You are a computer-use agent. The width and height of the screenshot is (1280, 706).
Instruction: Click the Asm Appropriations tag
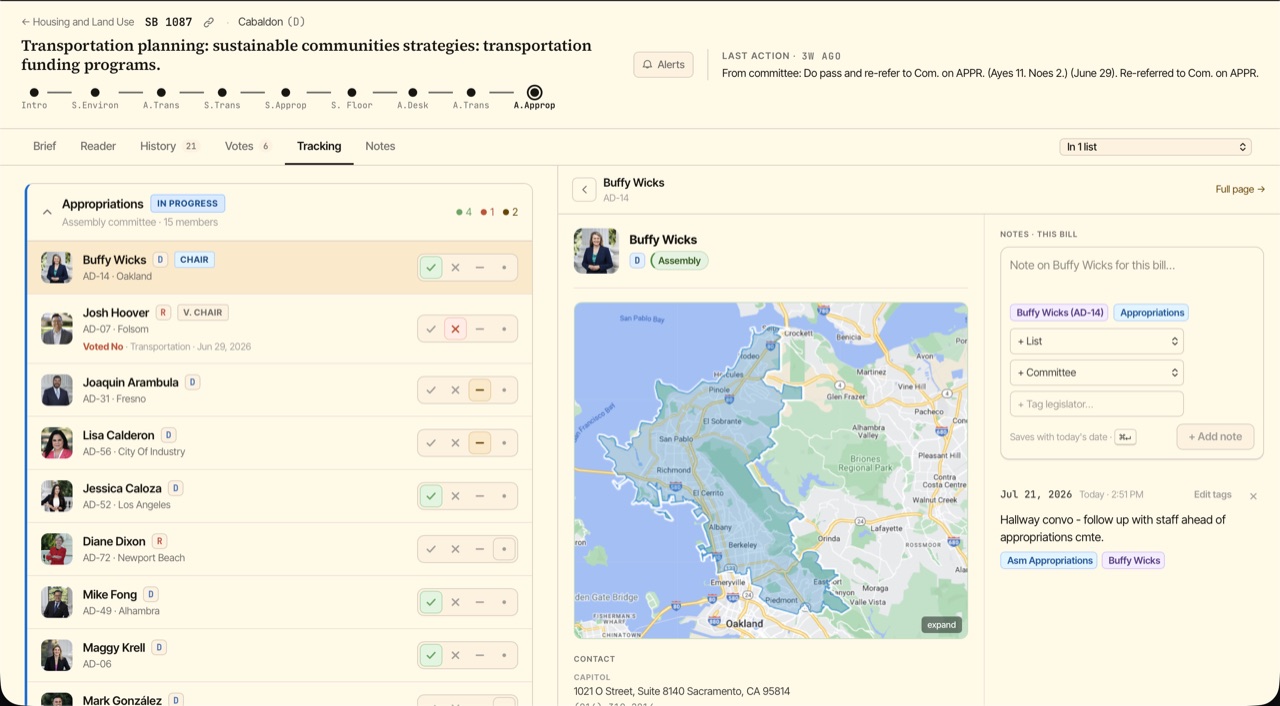[1049, 561]
